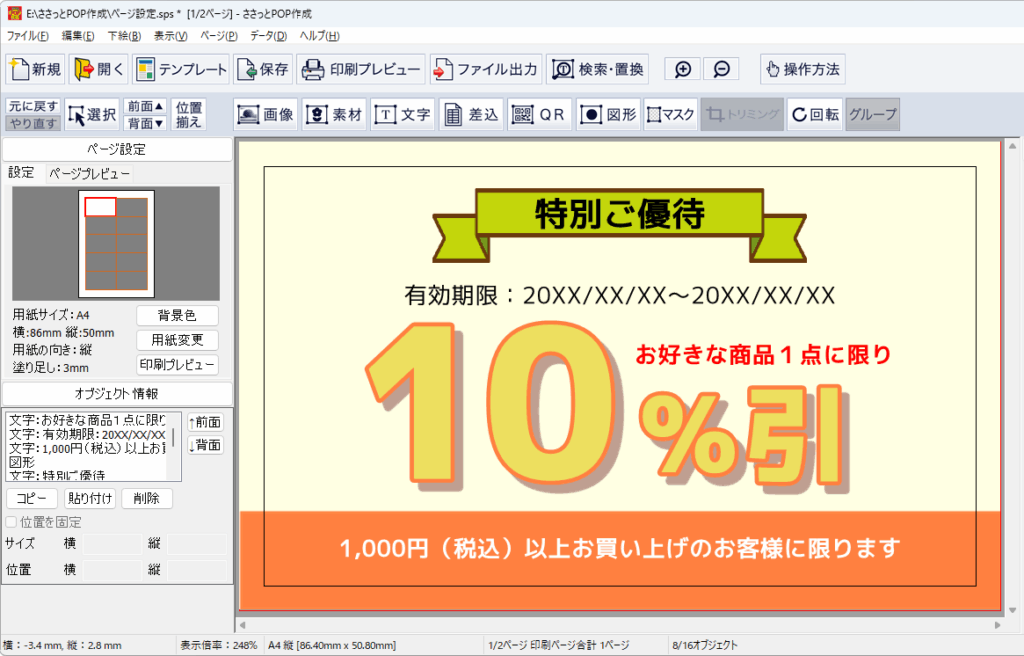Screen dimensions: 1024x656
Task: Open the 表示(V) menu
Action: (171, 36)
